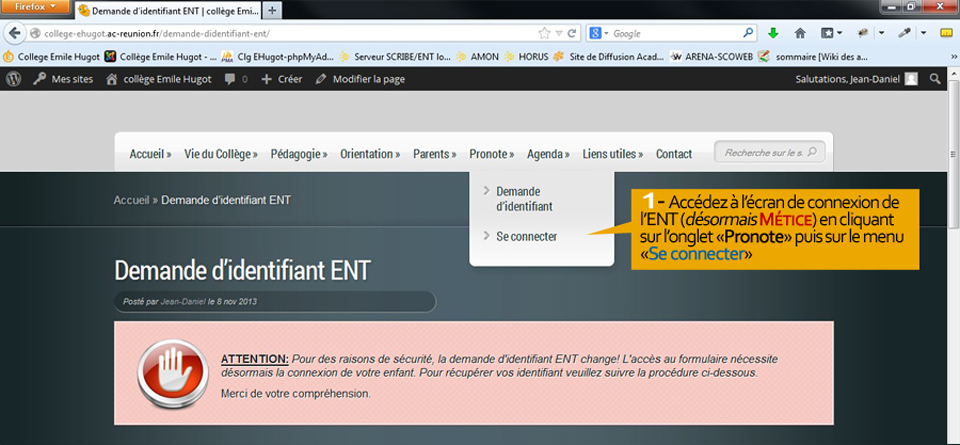Open the Firefox application menu
The width and height of the screenshot is (960, 445).
point(37,7)
